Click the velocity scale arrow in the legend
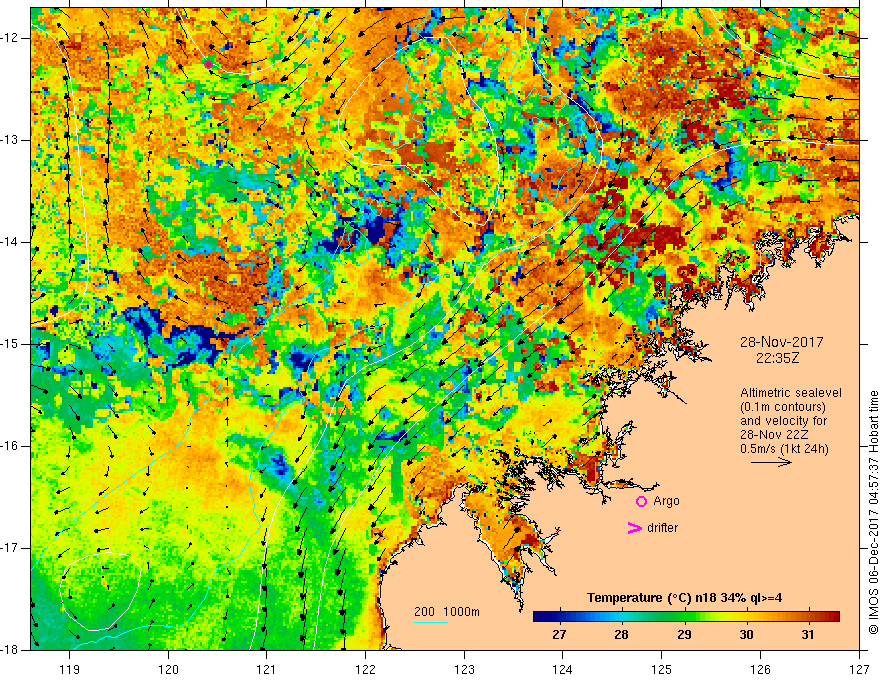The height and width of the screenshot is (680, 880). point(771,462)
